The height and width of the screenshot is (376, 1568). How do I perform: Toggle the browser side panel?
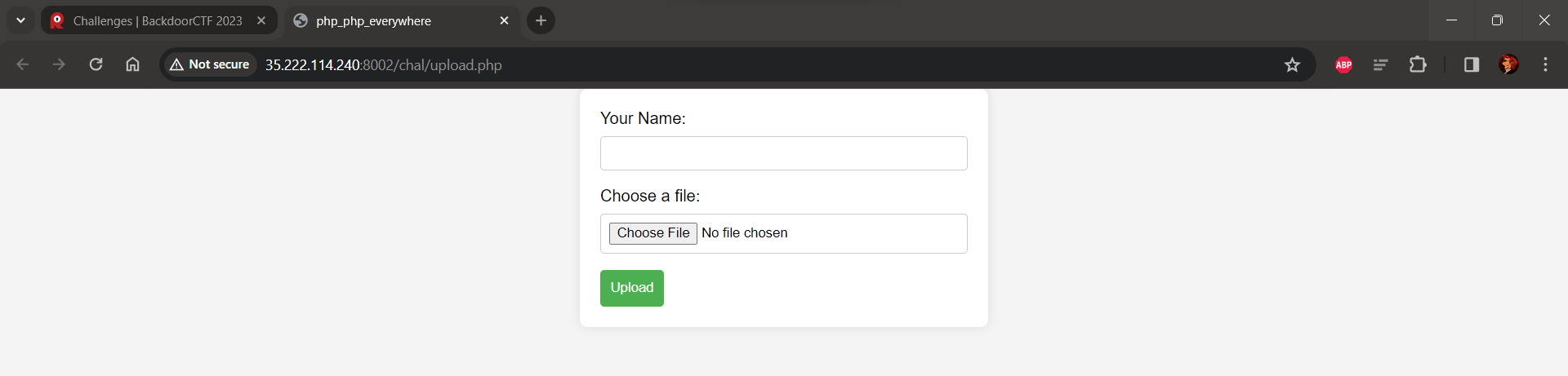[1472, 64]
